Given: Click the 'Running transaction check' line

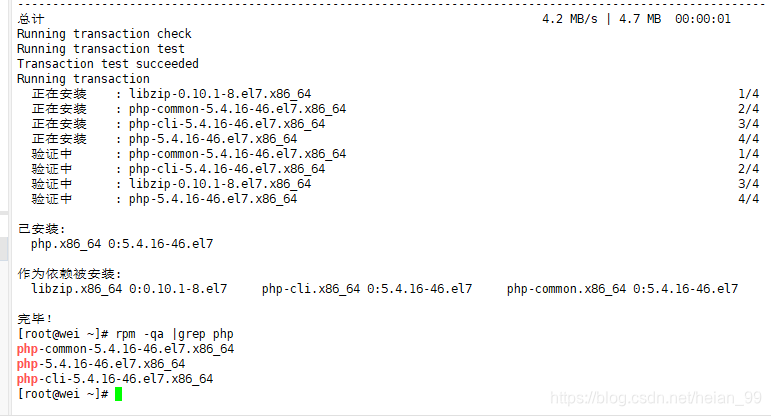Looking at the screenshot, I should point(104,34).
